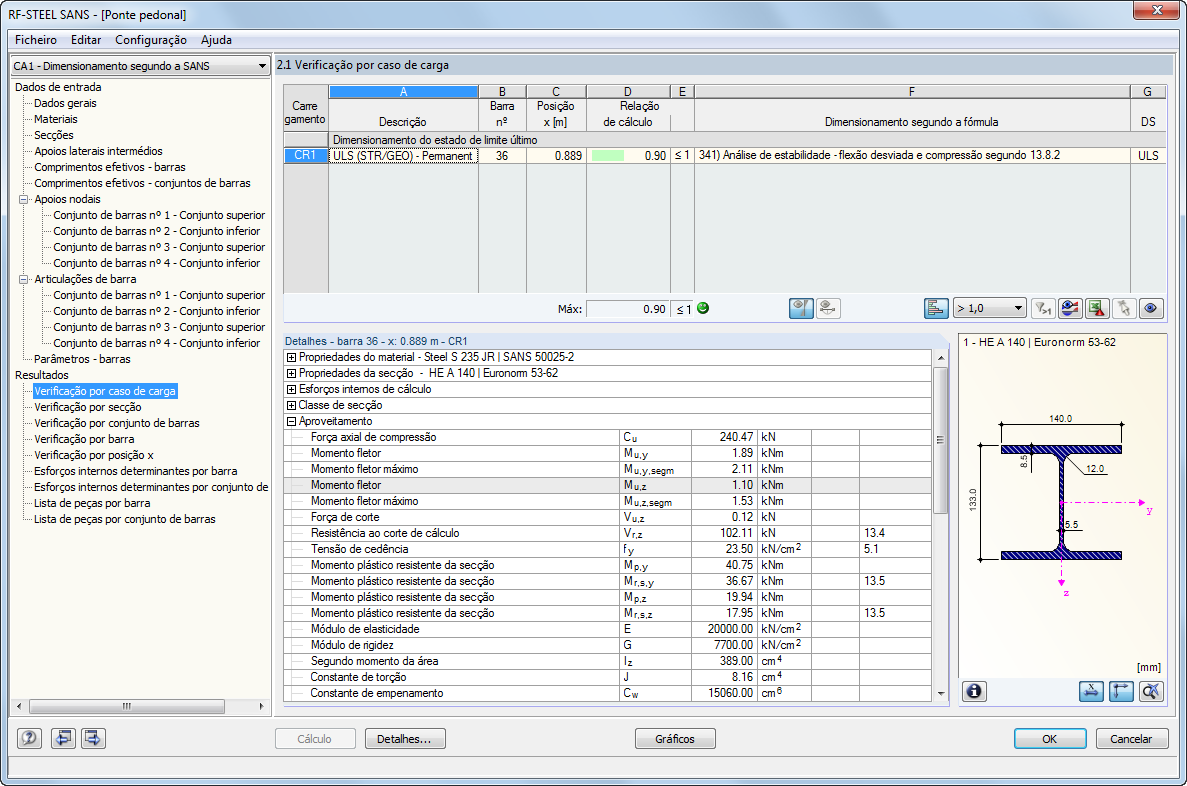Select the Módulo de elasticidade row
The image size is (1187, 786).
tap(608, 629)
